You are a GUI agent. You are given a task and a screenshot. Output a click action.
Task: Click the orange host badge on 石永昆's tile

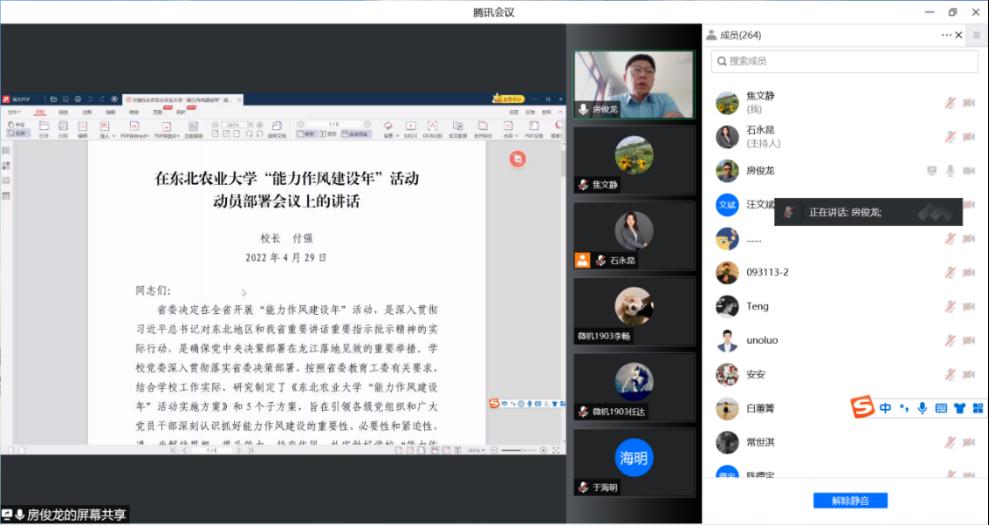(x=582, y=260)
